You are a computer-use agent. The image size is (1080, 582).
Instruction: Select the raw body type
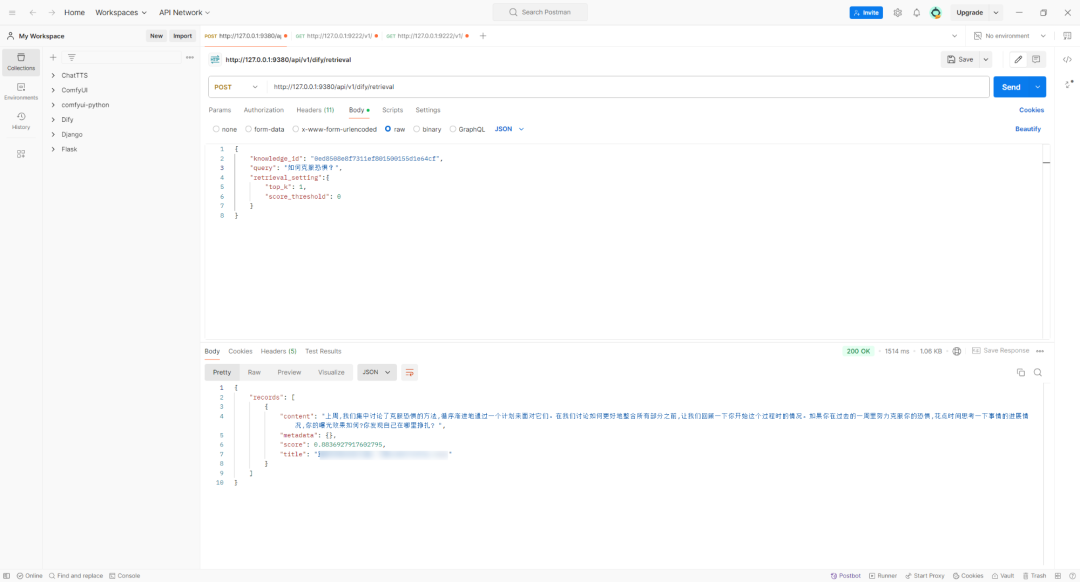tap(388, 129)
